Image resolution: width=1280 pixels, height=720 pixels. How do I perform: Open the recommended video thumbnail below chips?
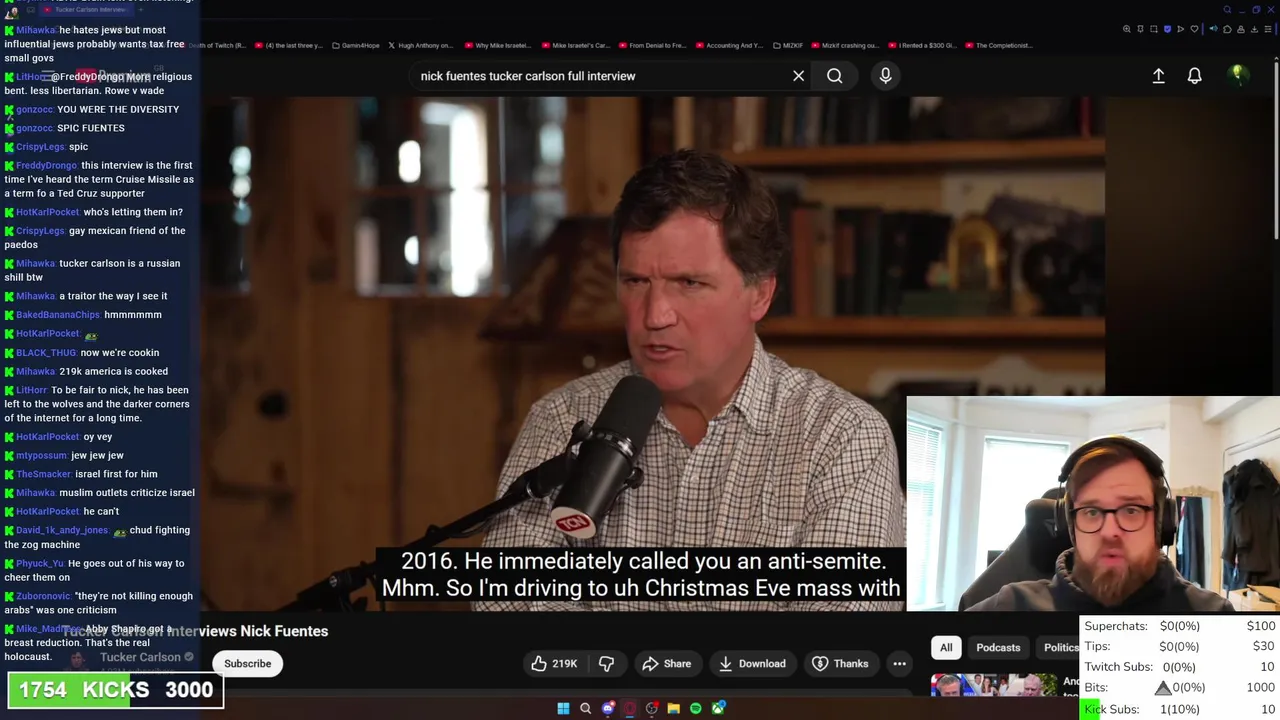pos(992,685)
